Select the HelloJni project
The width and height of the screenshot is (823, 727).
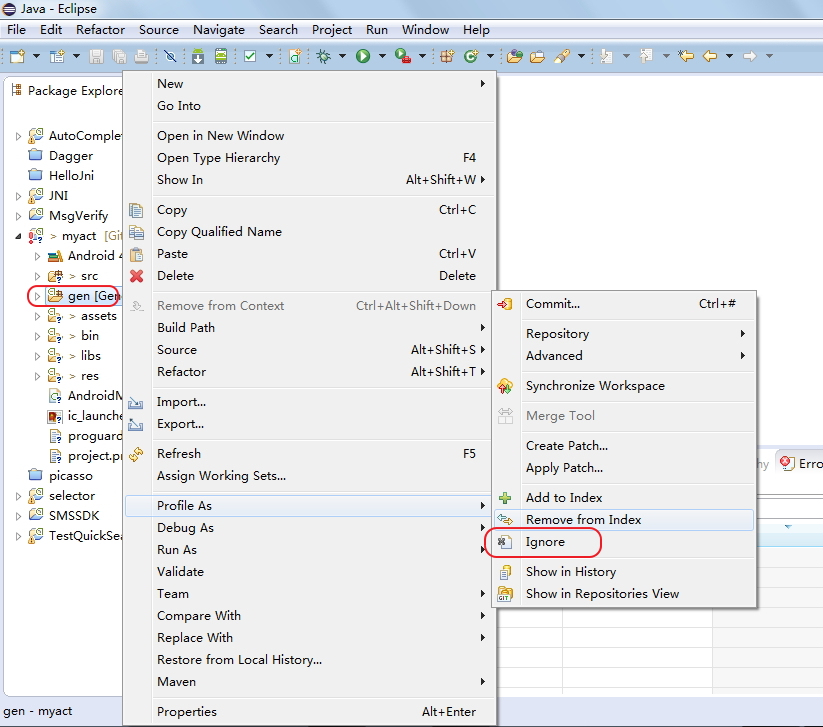[x=71, y=176]
